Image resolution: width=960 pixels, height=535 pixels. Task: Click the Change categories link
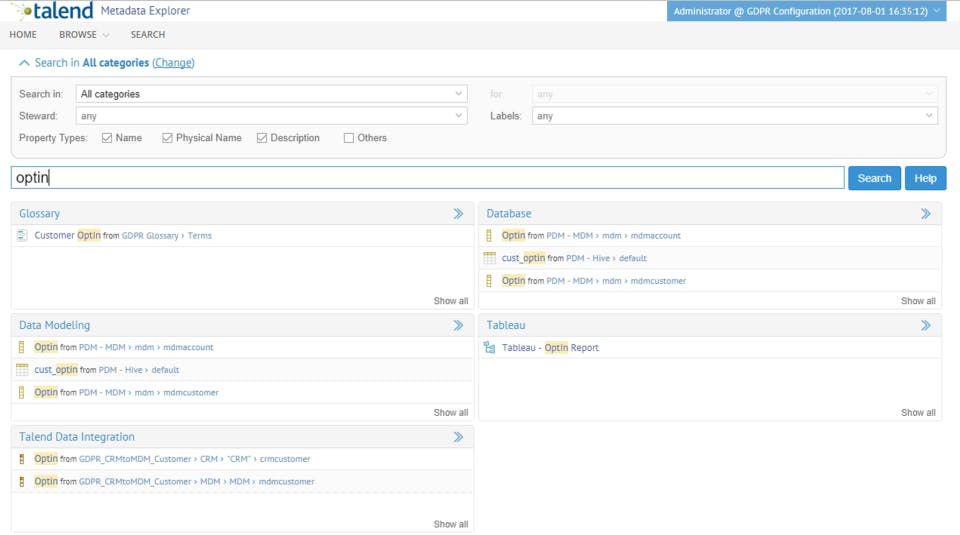[173, 63]
